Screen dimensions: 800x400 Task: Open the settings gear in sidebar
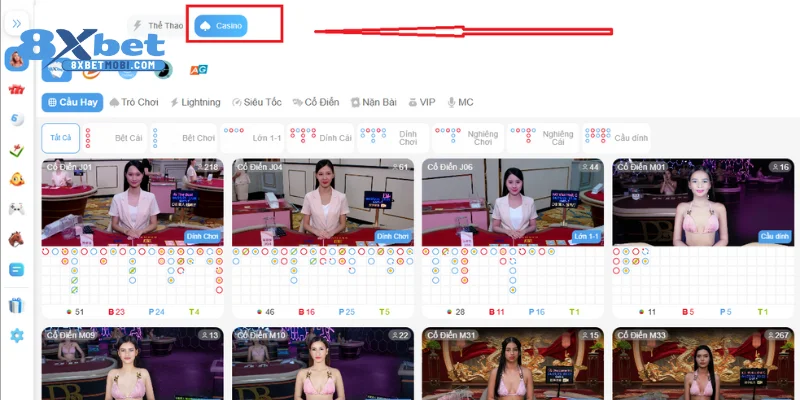coord(16,335)
